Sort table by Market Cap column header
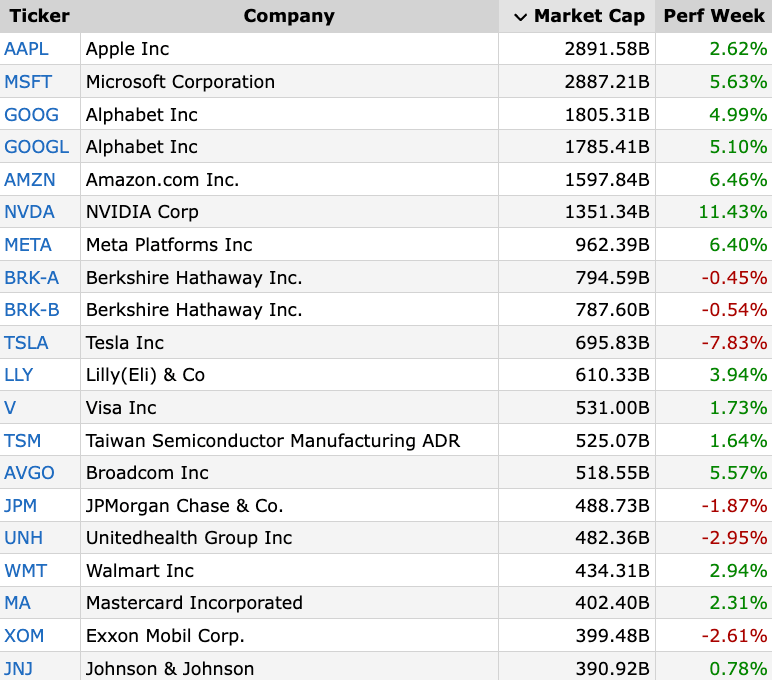This screenshot has width=772, height=680. coord(582,16)
